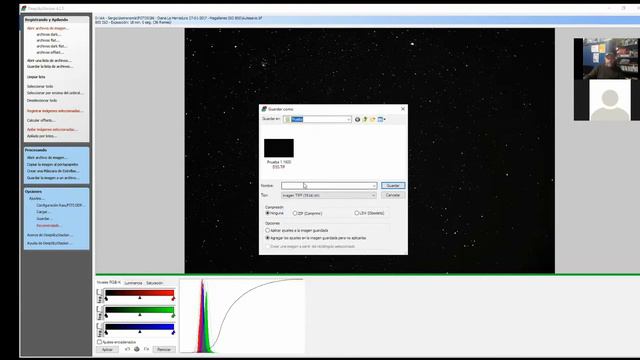The width and height of the screenshot is (640, 360).
Task: Close the Guardar como dialog
Action: click(403, 109)
